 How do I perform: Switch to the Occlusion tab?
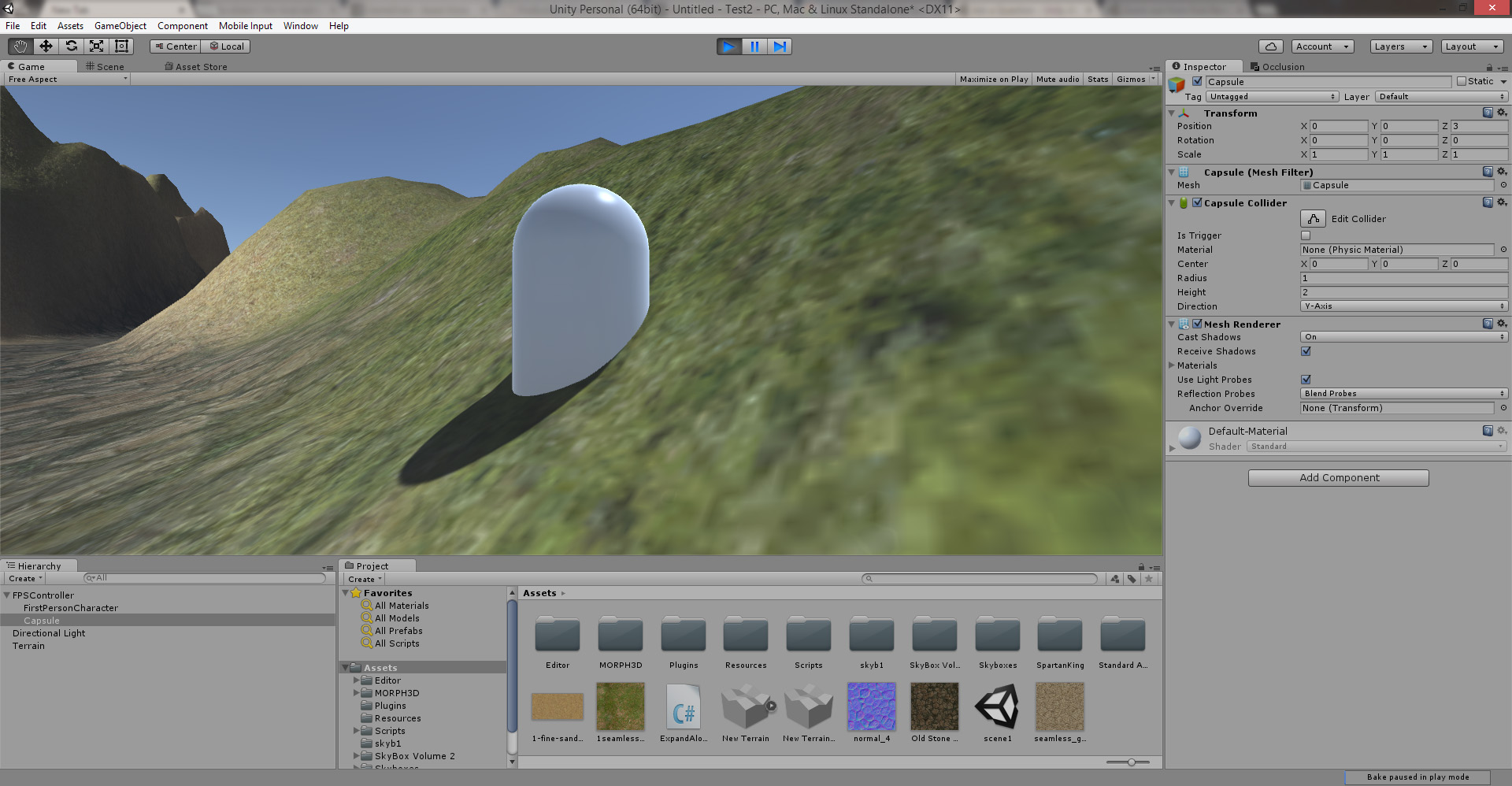click(x=1277, y=67)
